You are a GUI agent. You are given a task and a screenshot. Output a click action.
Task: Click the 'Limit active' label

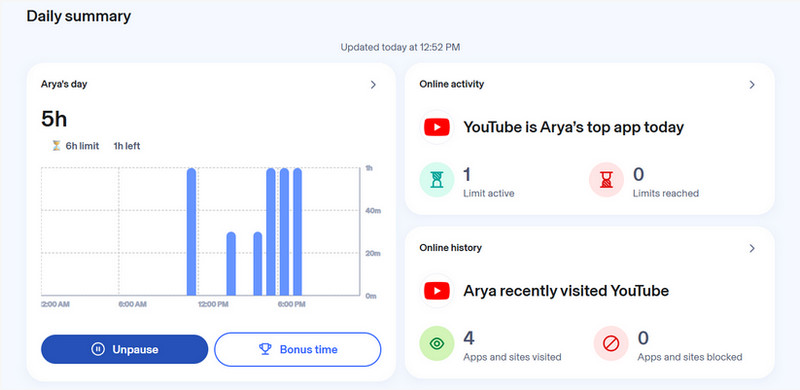(x=489, y=193)
